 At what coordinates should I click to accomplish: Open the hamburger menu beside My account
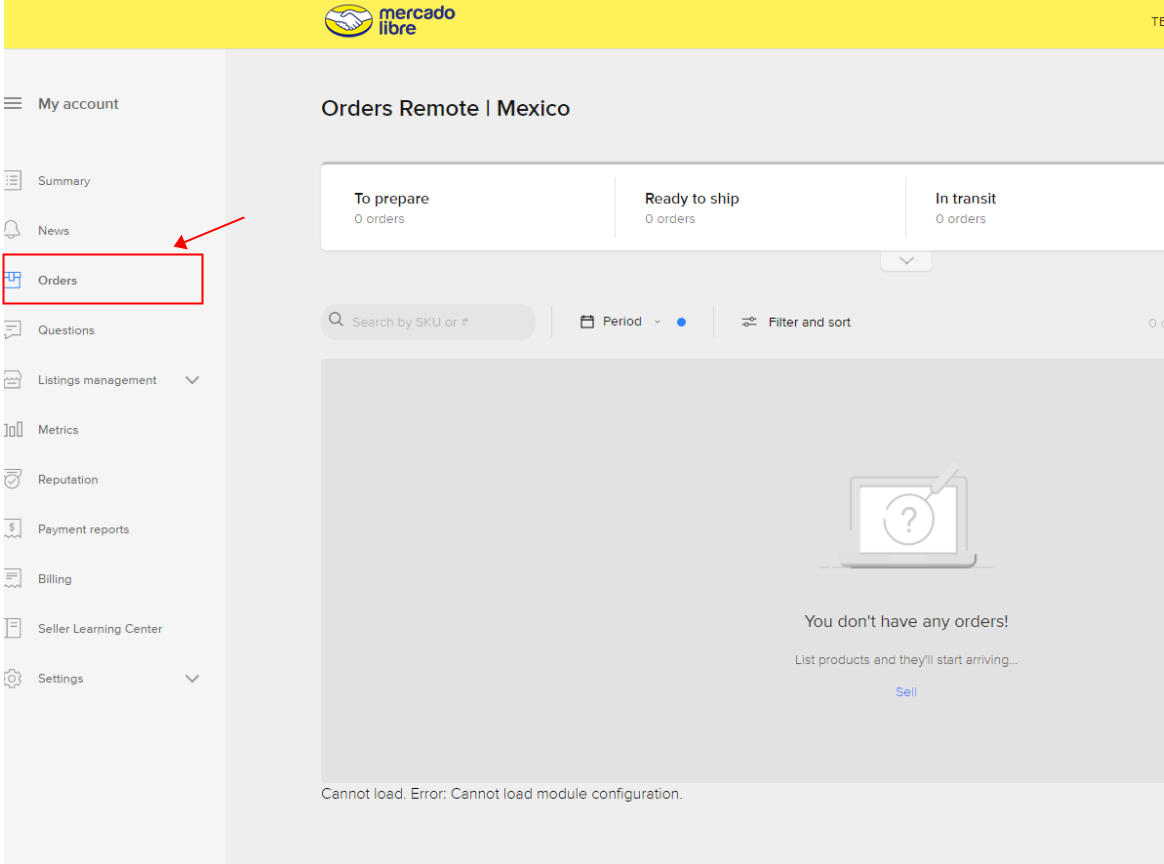click(13, 104)
